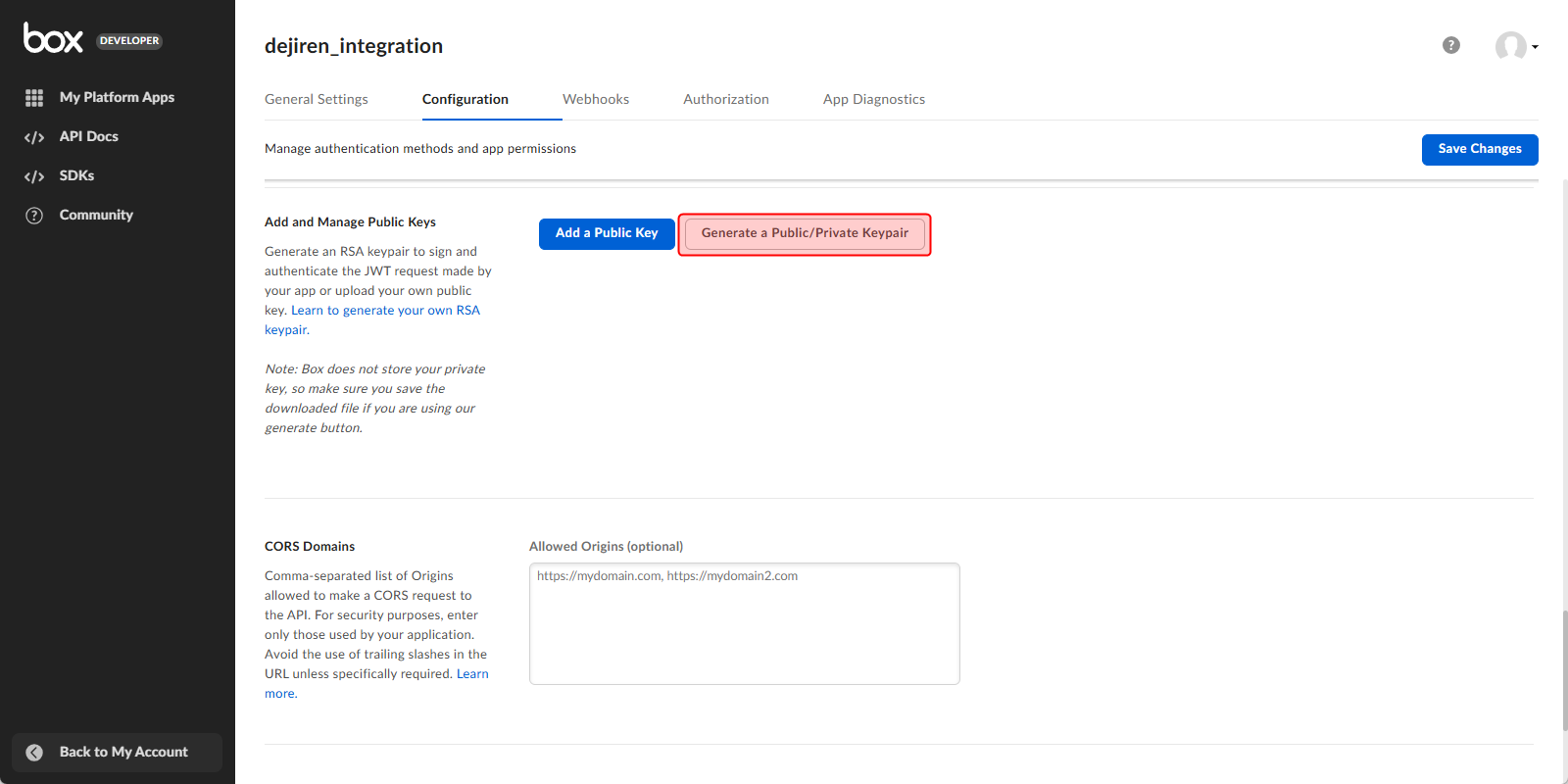Screen dimensions: 1568x784
Task: Click the CORS Domains heading
Action: [310, 547]
